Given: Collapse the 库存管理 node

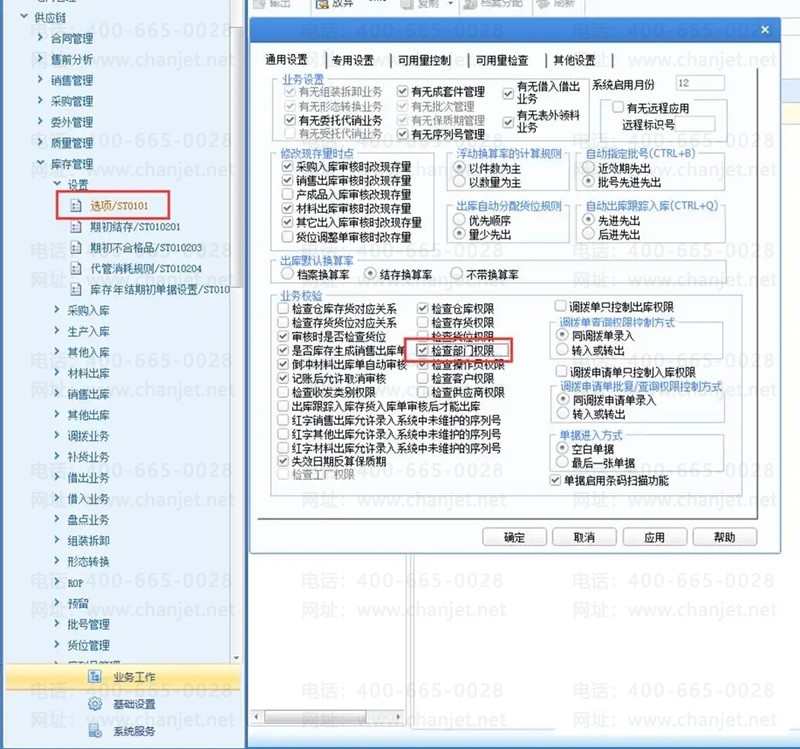Looking at the screenshot, I should point(40,163).
